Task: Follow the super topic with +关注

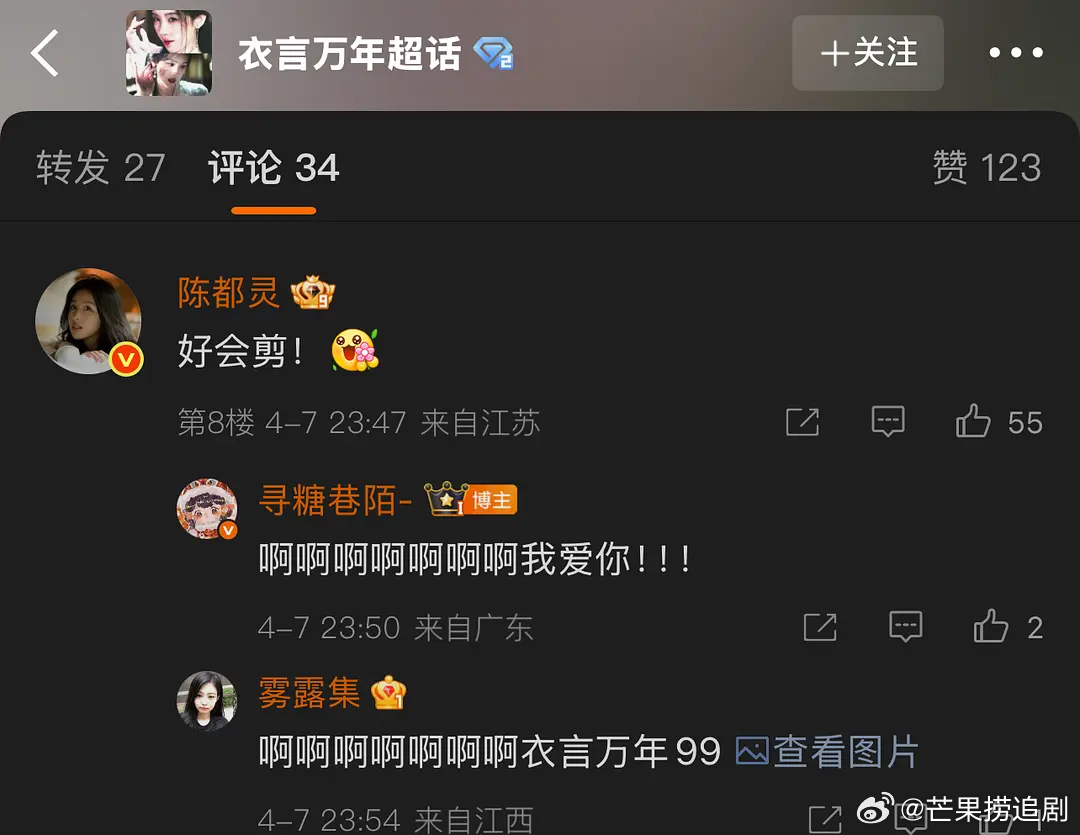Action: pyautogui.click(x=868, y=53)
